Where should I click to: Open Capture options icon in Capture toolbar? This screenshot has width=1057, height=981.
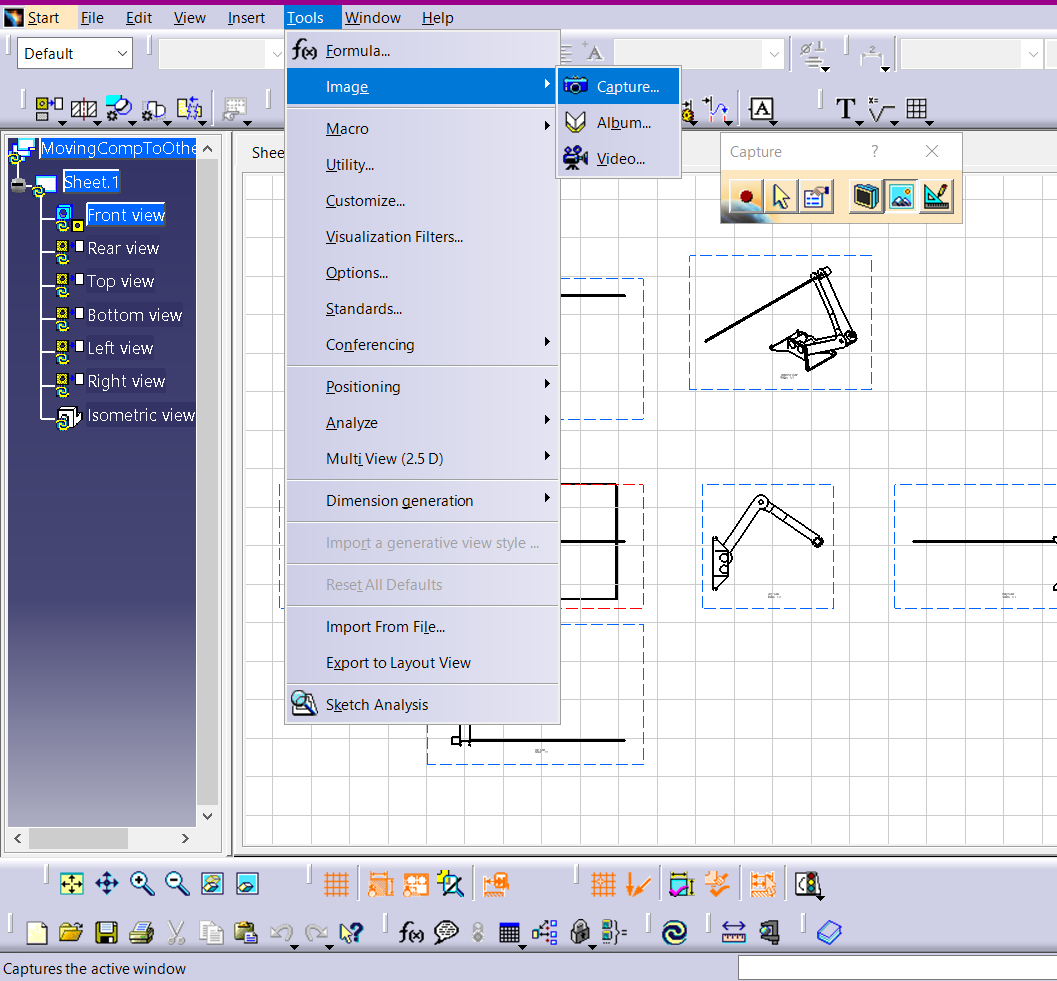[817, 197]
